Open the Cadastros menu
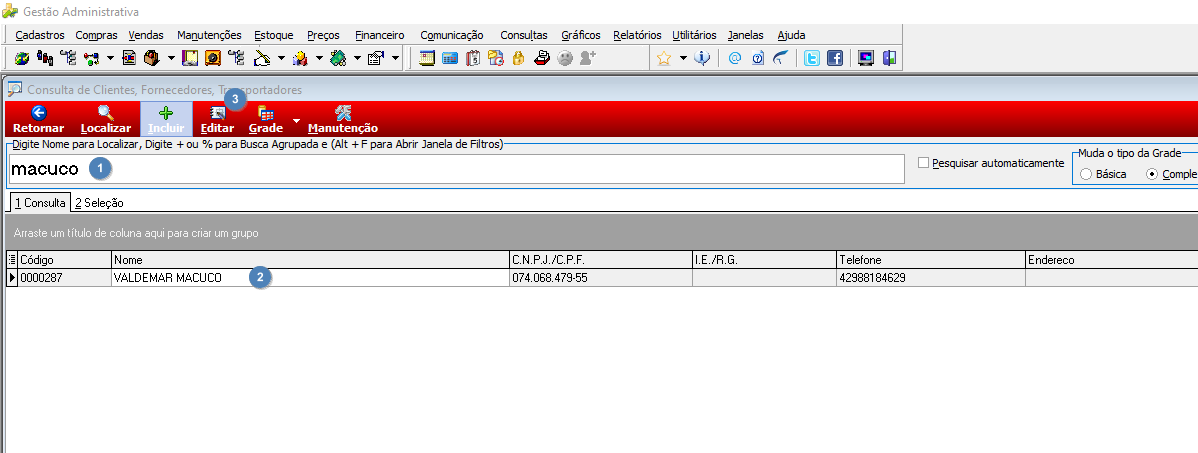1198x453 pixels. click(x=40, y=35)
